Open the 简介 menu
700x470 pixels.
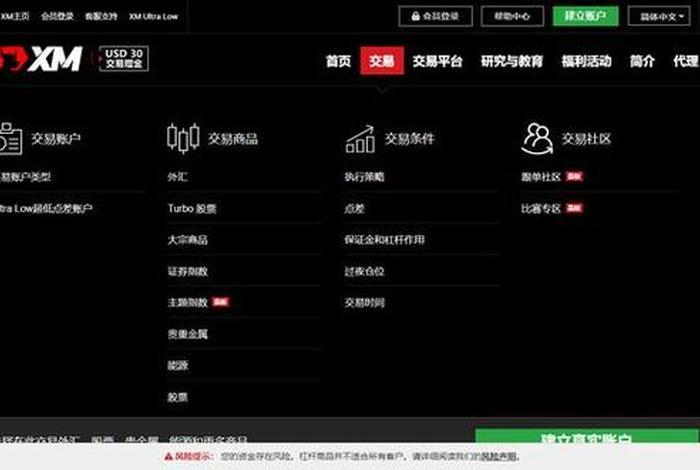(642, 61)
